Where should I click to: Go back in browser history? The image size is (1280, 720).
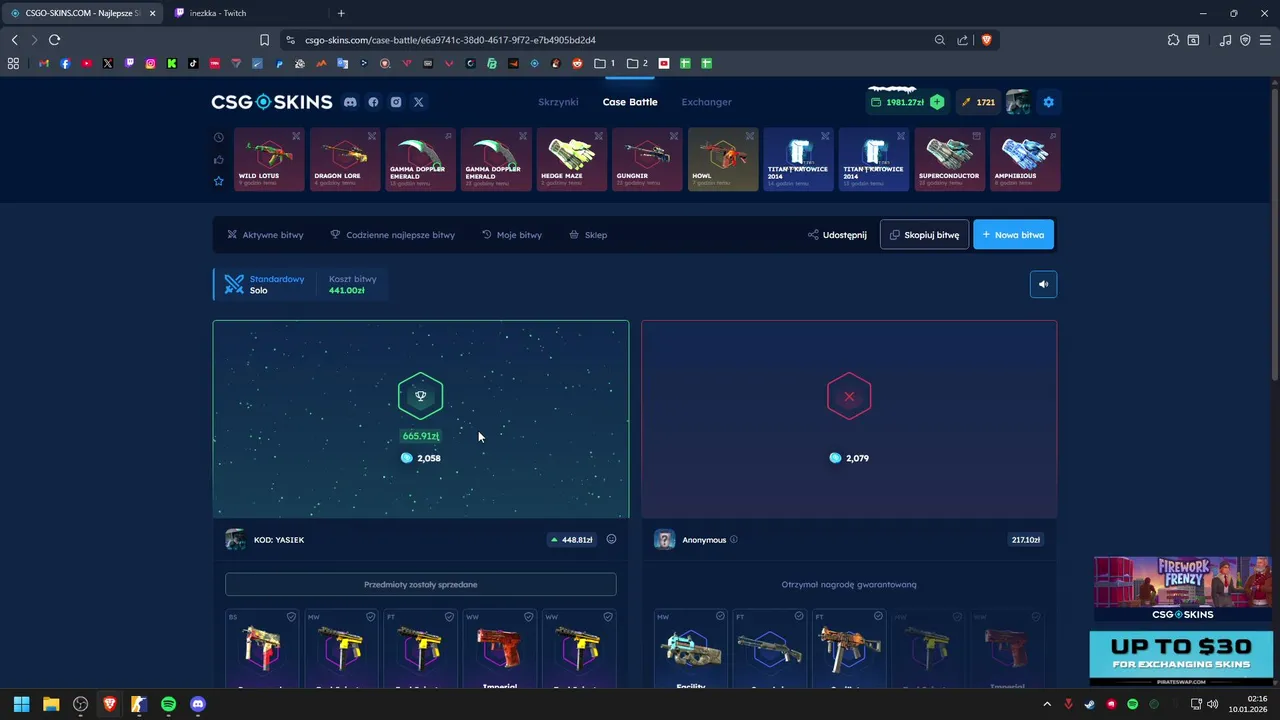tap(14, 40)
